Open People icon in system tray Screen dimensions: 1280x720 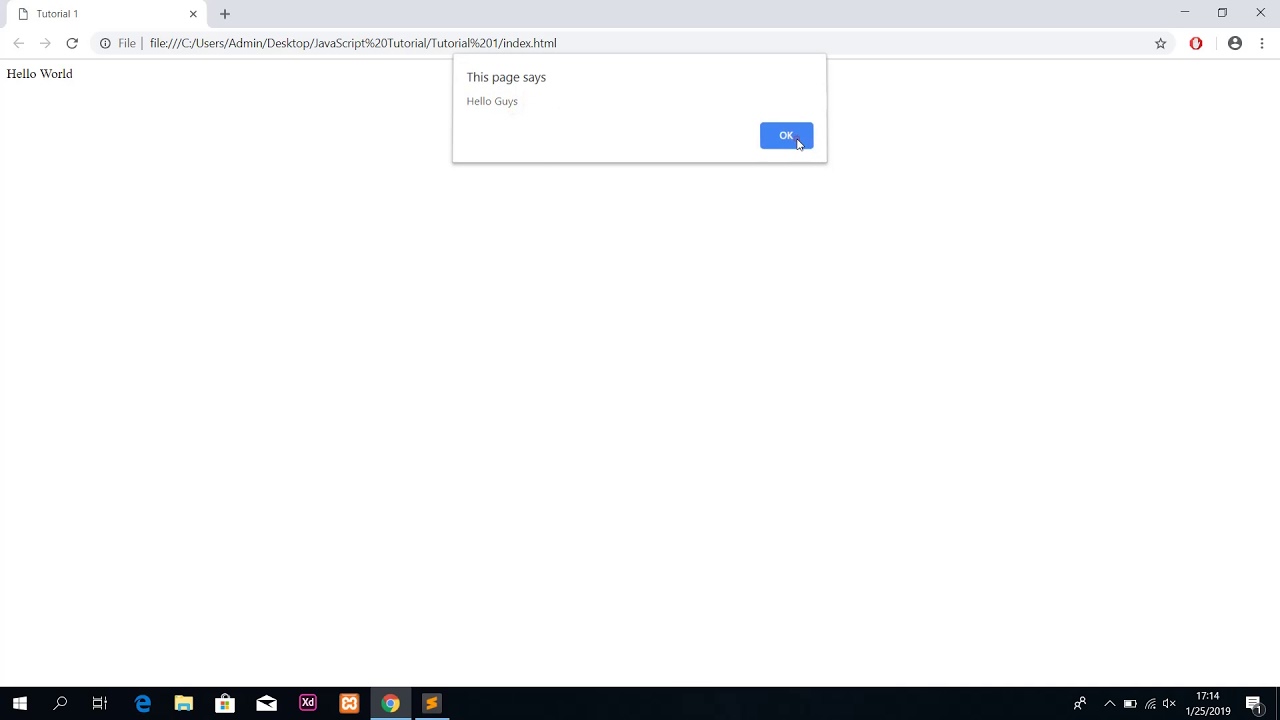[1080, 704]
